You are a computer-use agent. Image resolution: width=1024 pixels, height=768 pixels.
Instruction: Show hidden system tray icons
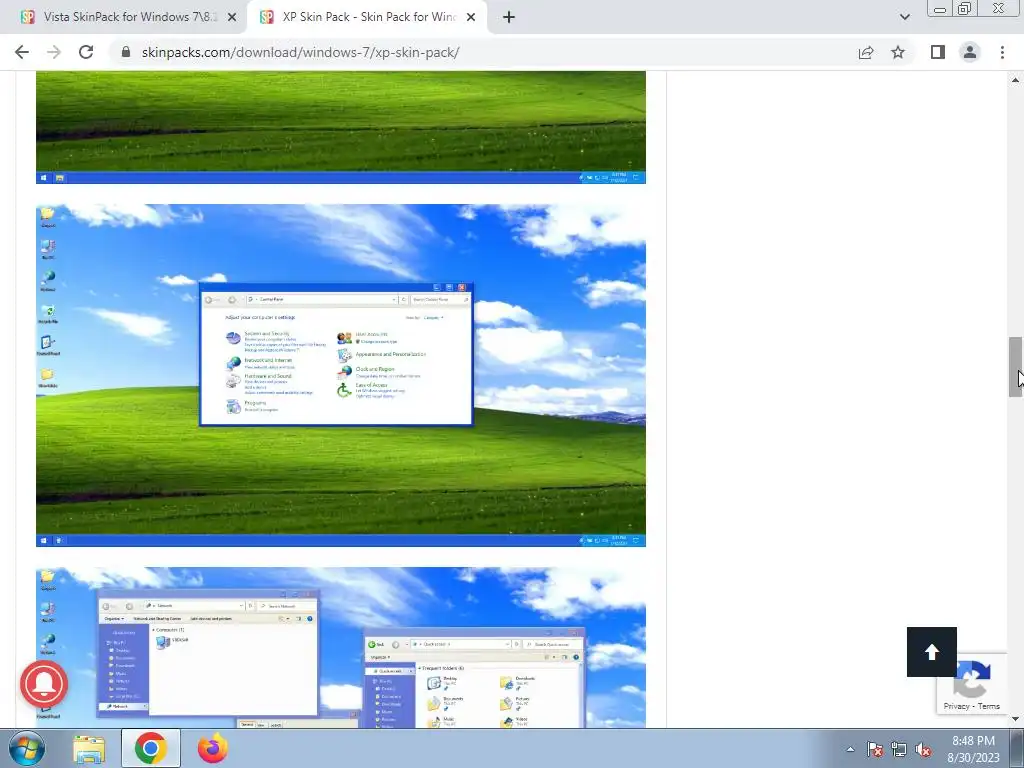tap(850, 749)
